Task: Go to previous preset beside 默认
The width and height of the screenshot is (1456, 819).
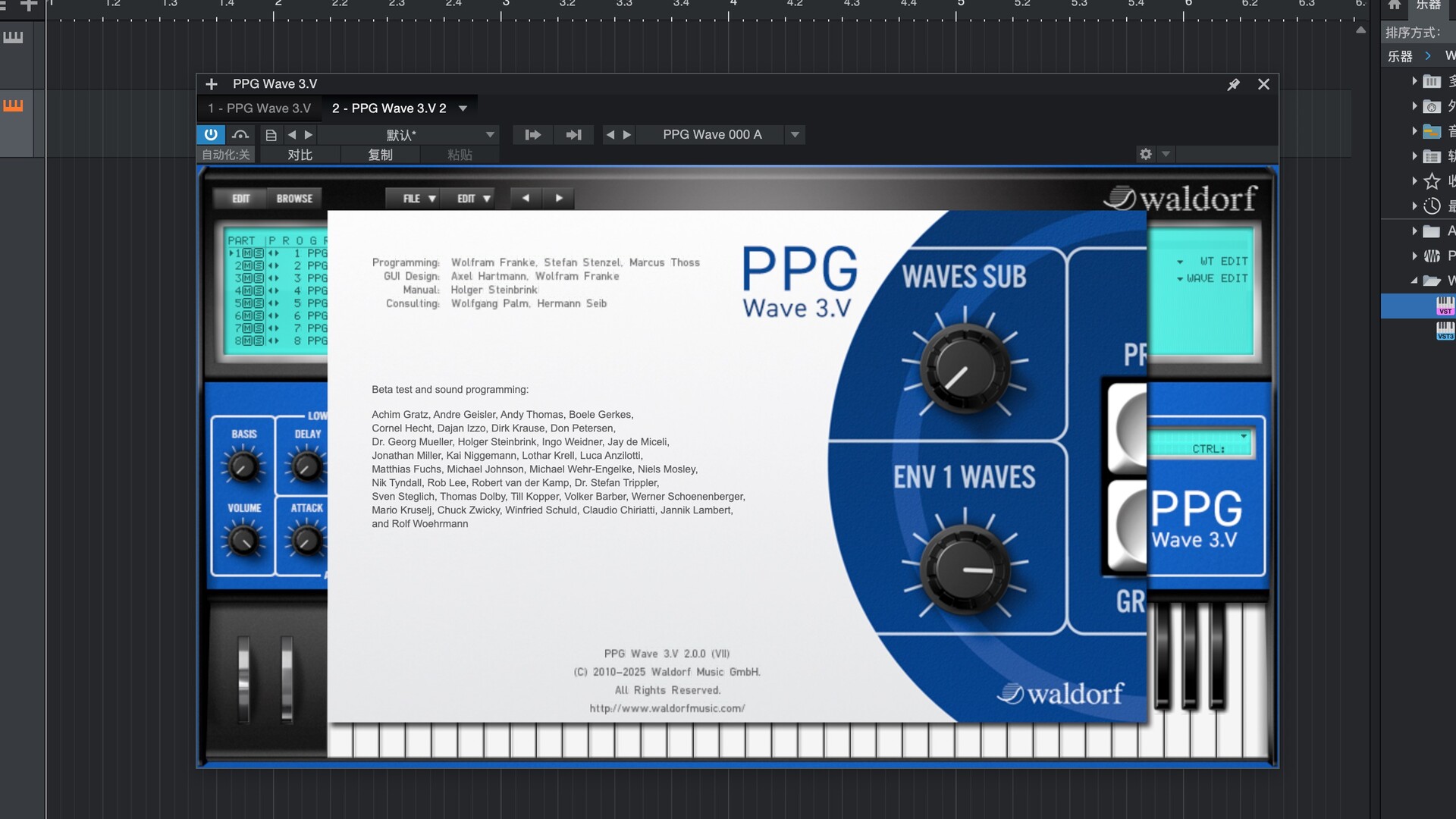Action: [x=291, y=135]
